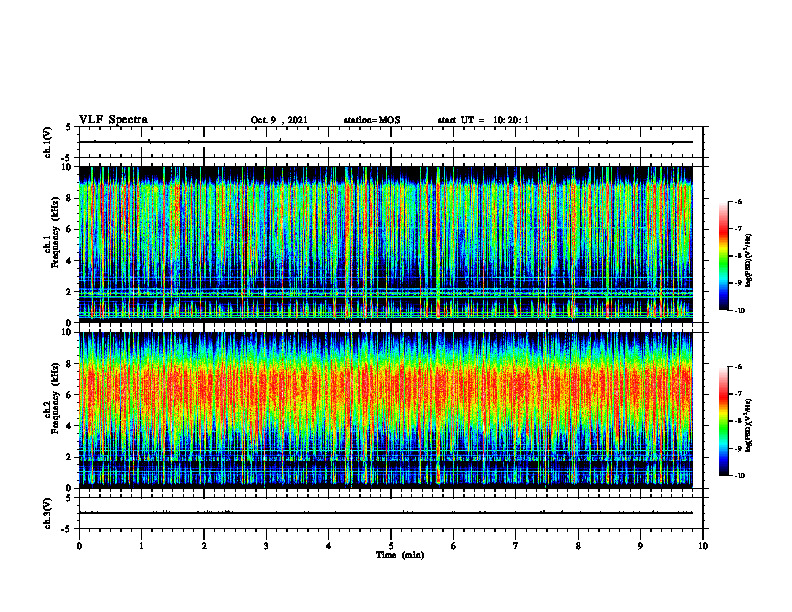Click the "5" volt tick on ch.1(V) axis
Viewport: 792px width, 612px height.
69,128
